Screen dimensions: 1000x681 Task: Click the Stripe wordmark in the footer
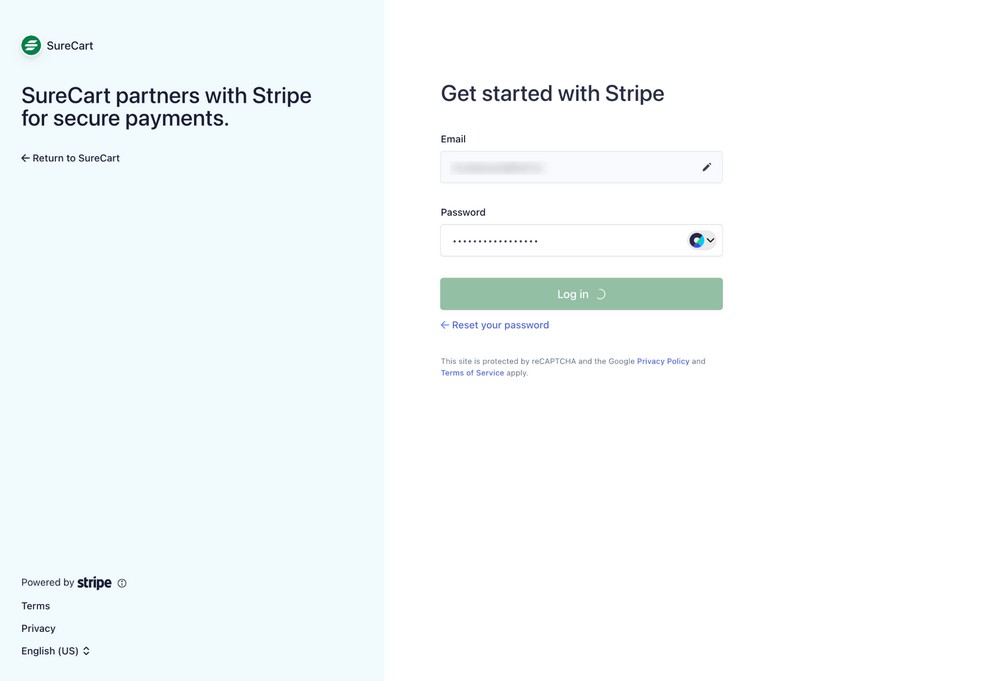[95, 582]
